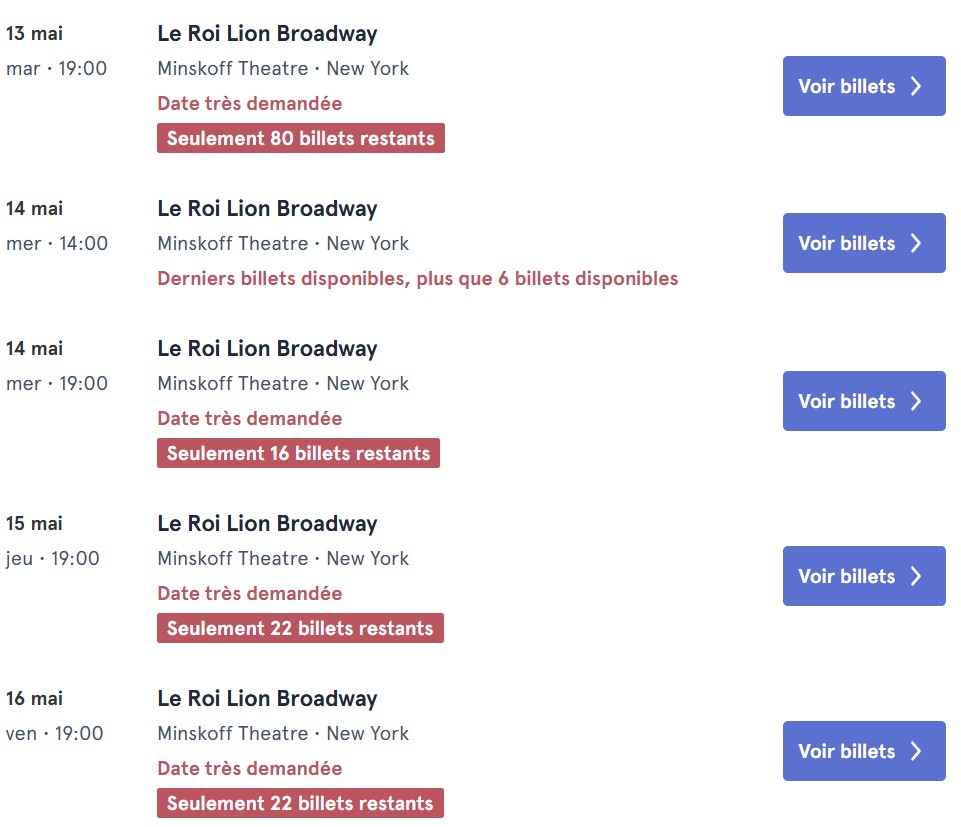
Task: Click the 'Seulement 16 billets restants' badge
Action: pos(298,453)
